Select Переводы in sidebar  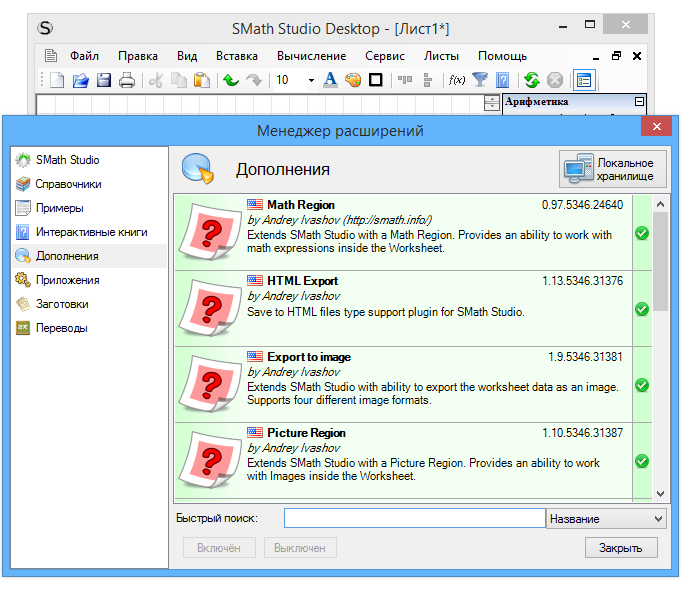89,328
